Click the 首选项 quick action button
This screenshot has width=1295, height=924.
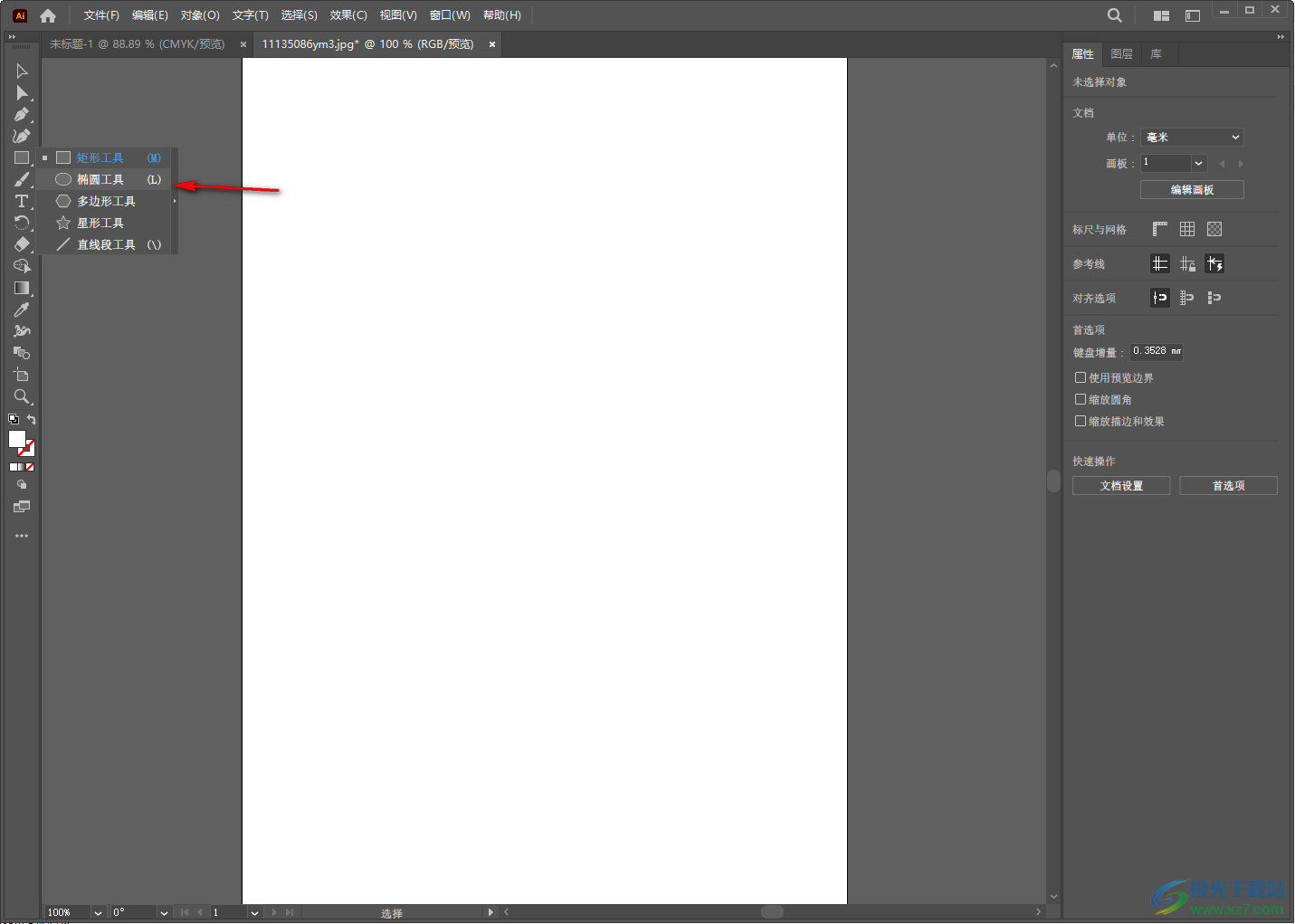pyautogui.click(x=1228, y=485)
